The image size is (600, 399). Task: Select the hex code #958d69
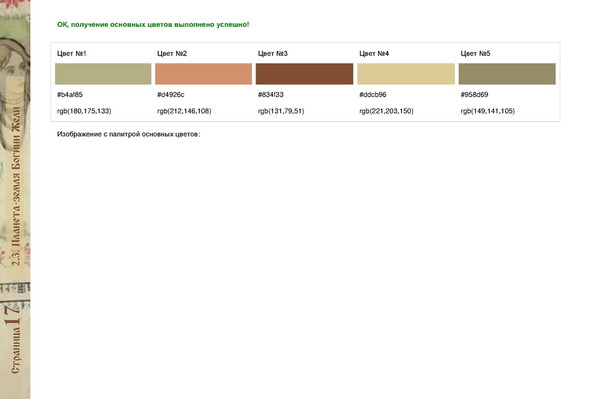[474, 94]
